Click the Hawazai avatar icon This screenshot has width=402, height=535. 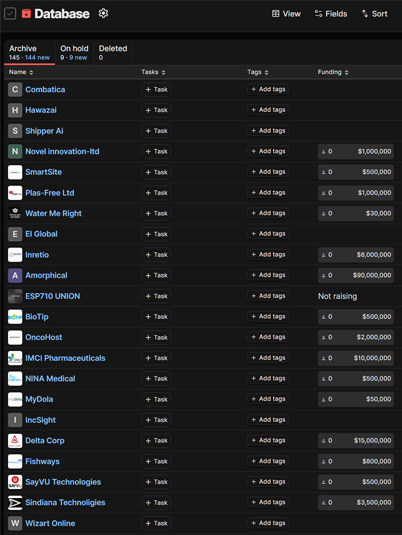pyautogui.click(x=15, y=110)
